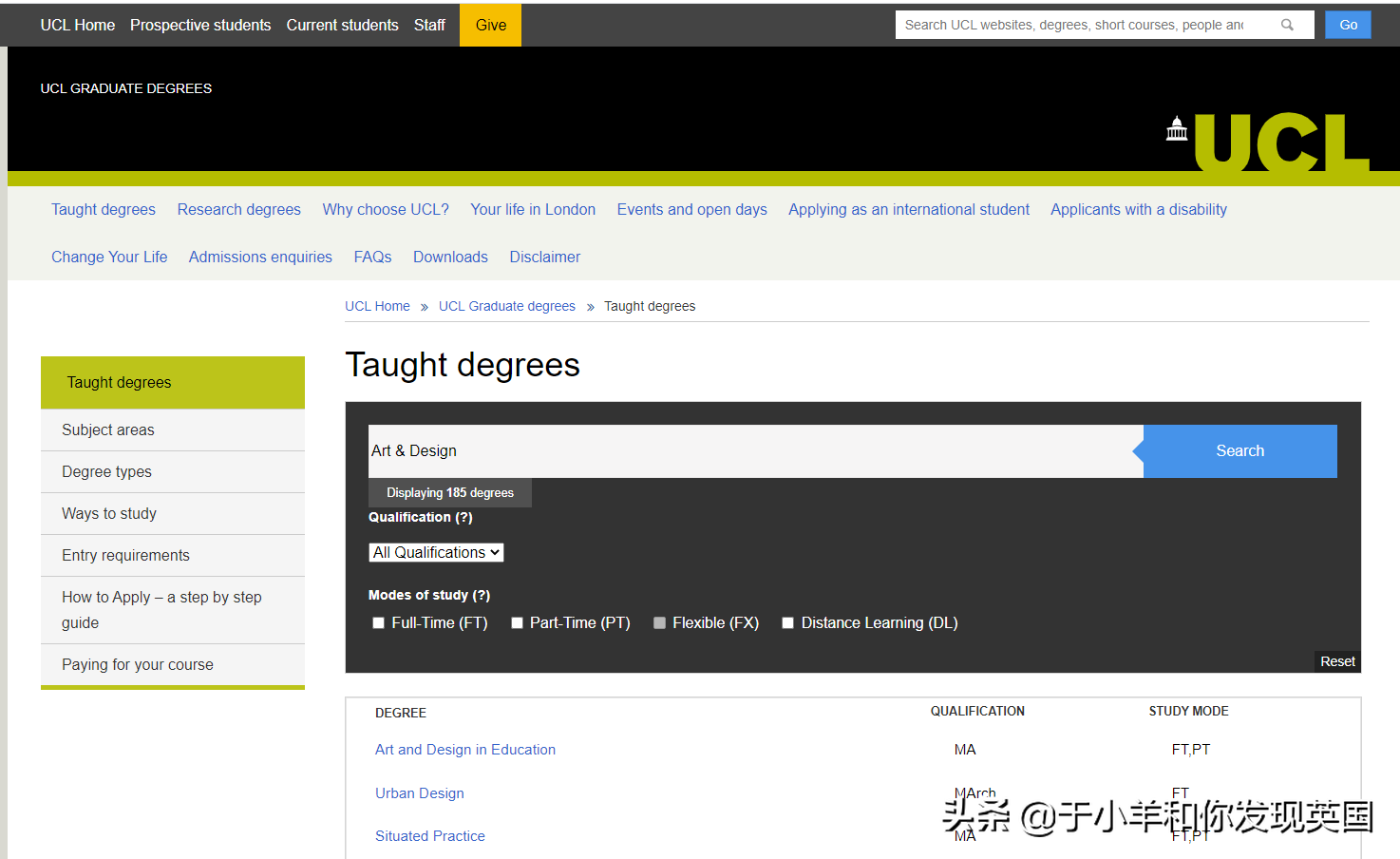Viewport: 1400px width, 859px height.
Task: Open the UCL Home top bar link
Action: point(78,25)
